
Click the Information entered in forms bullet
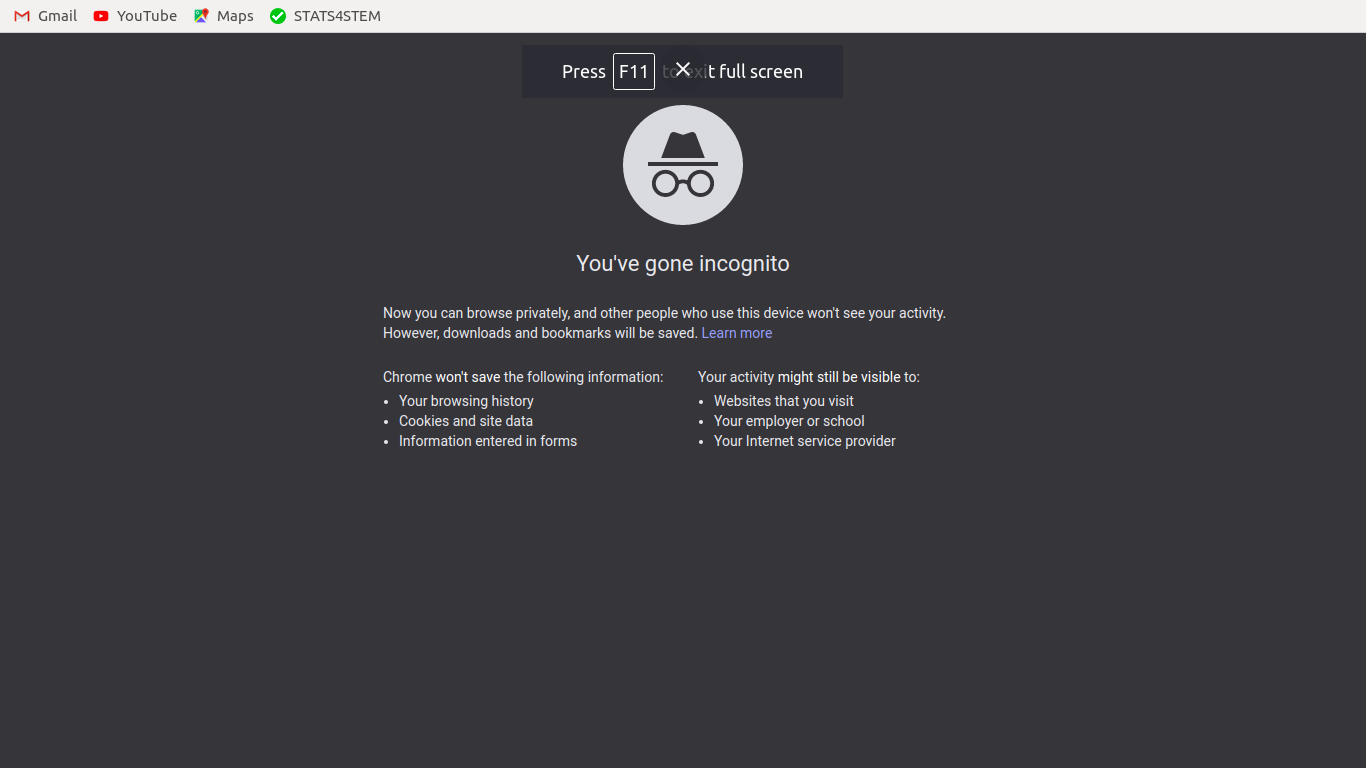(488, 441)
